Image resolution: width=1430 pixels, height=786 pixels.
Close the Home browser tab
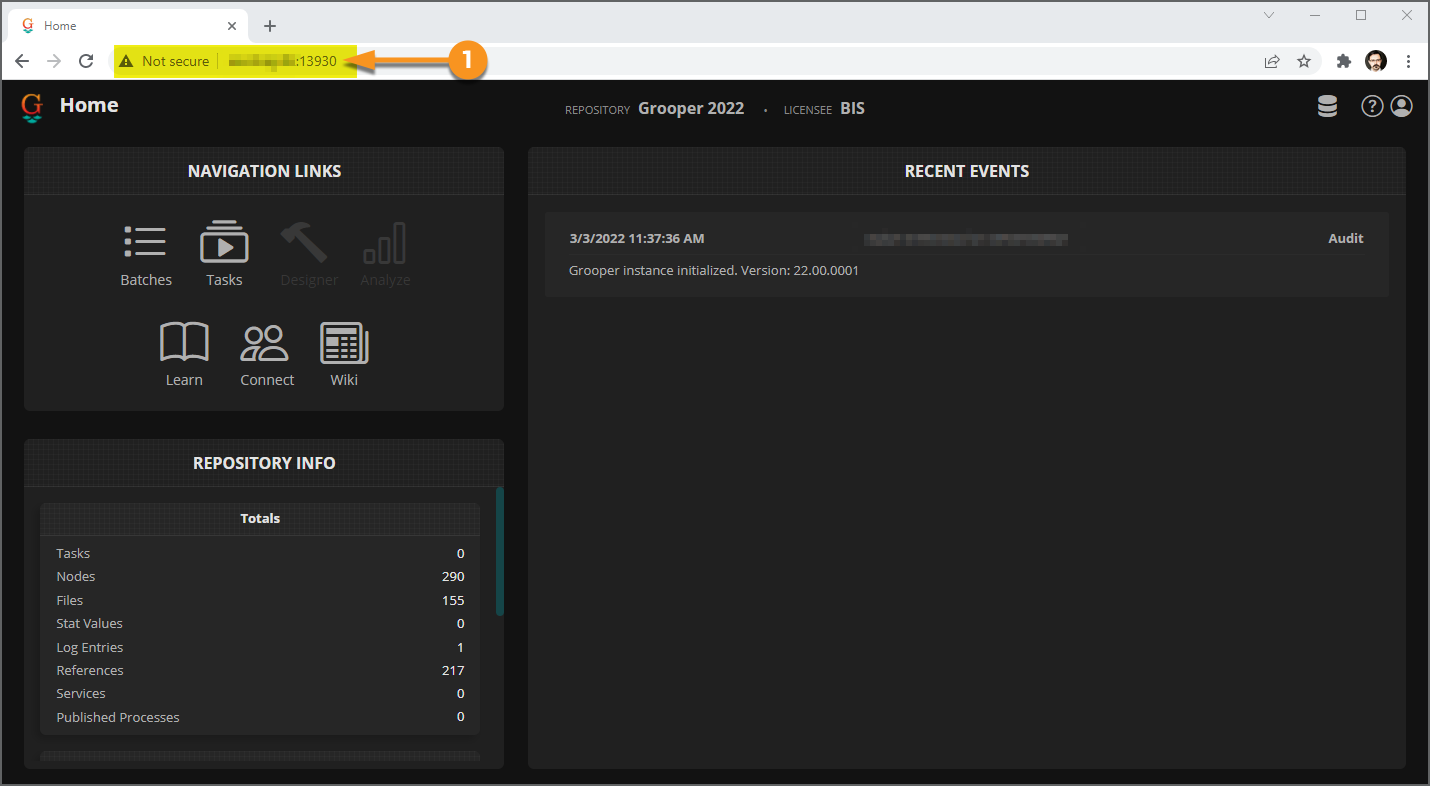[x=232, y=26]
